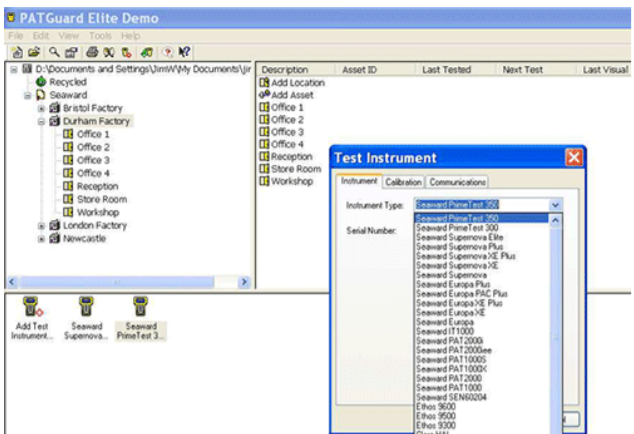
Task: Click the magnifier Search toolbar icon
Action: (52, 51)
